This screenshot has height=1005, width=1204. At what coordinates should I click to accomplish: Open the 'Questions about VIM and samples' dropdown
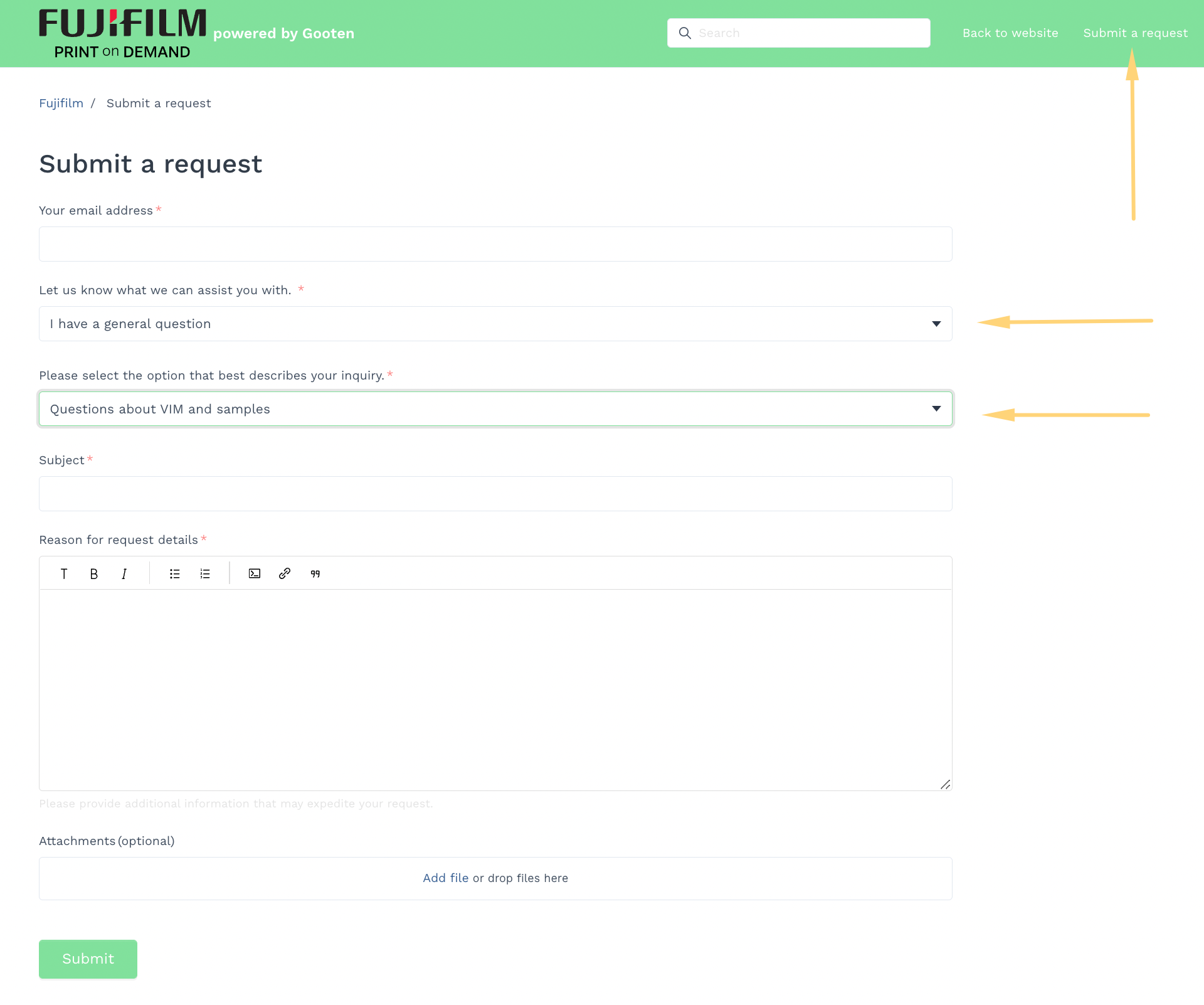pyautogui.click(x=495, y=409)
